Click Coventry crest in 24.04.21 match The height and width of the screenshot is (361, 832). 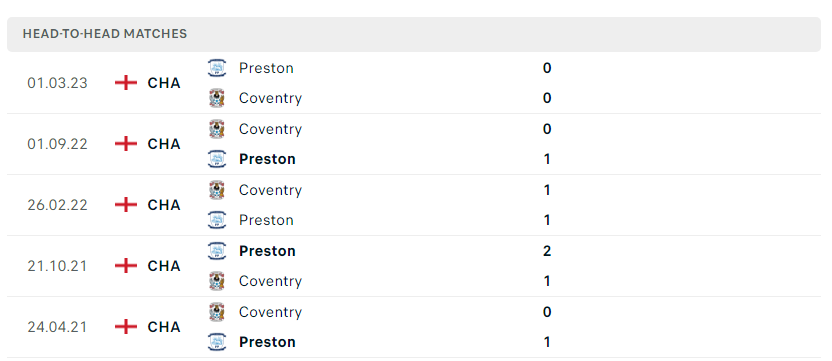[x=216, y=312]
